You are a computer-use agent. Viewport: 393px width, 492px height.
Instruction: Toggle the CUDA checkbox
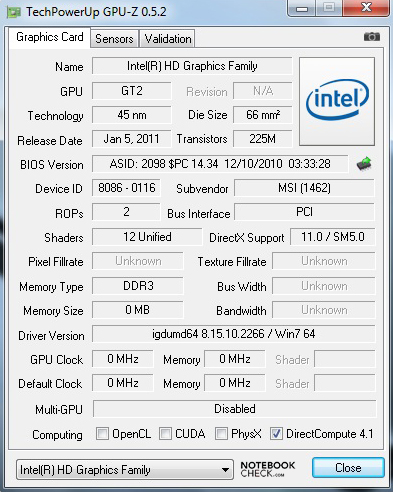coord(165,434)
